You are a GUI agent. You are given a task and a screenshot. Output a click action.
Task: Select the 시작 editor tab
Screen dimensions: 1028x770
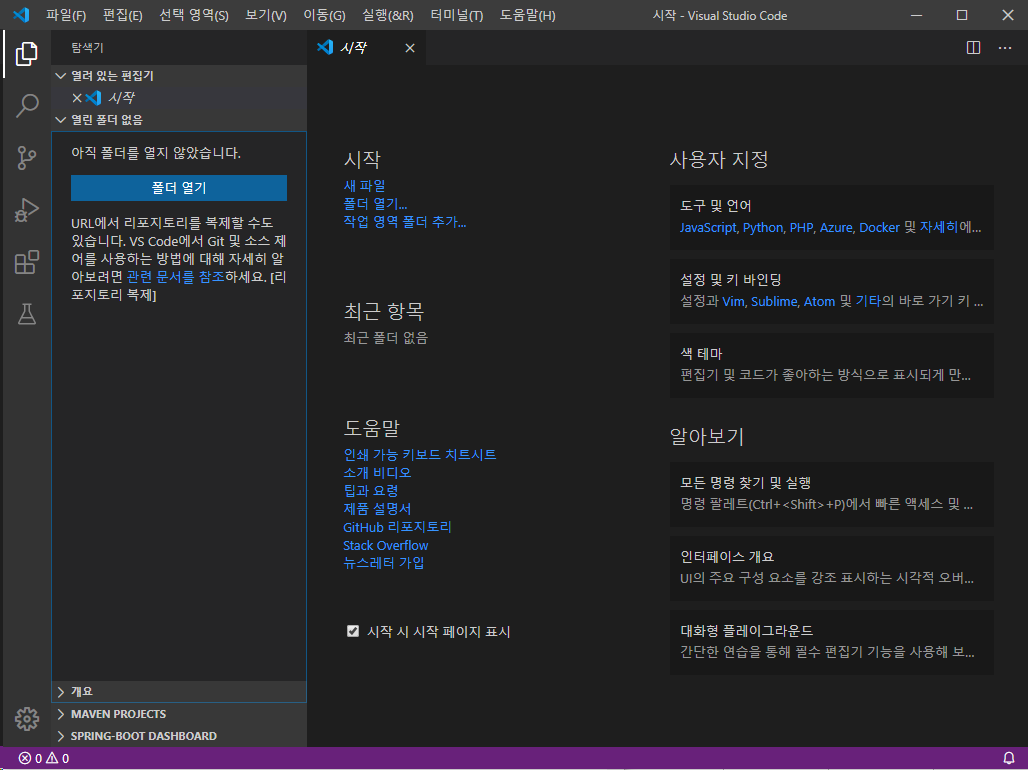coord(366,48)
